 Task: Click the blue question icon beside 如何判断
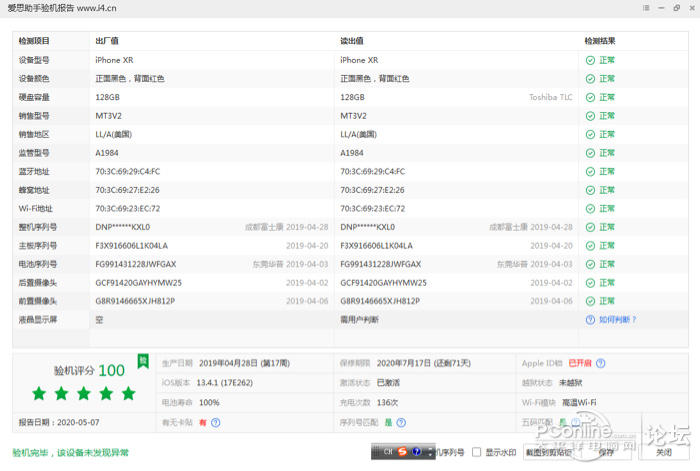590,320
